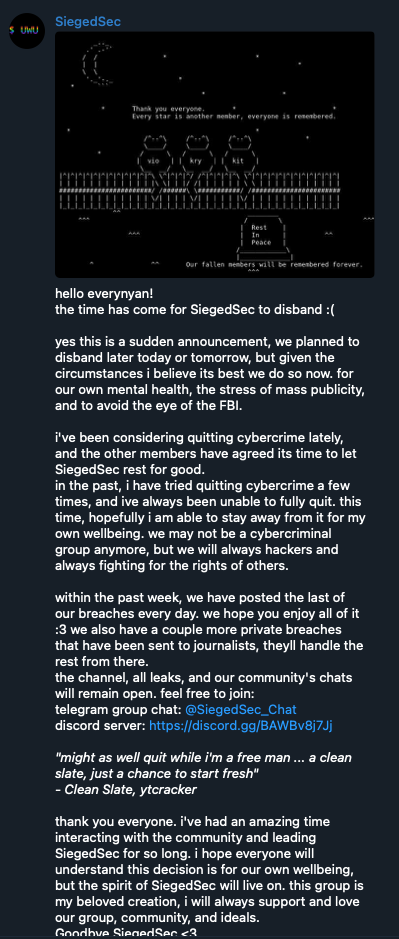Open the ASCII art night-sky image
The width and height of the screenshot is (399, 939).
(214, 155)
